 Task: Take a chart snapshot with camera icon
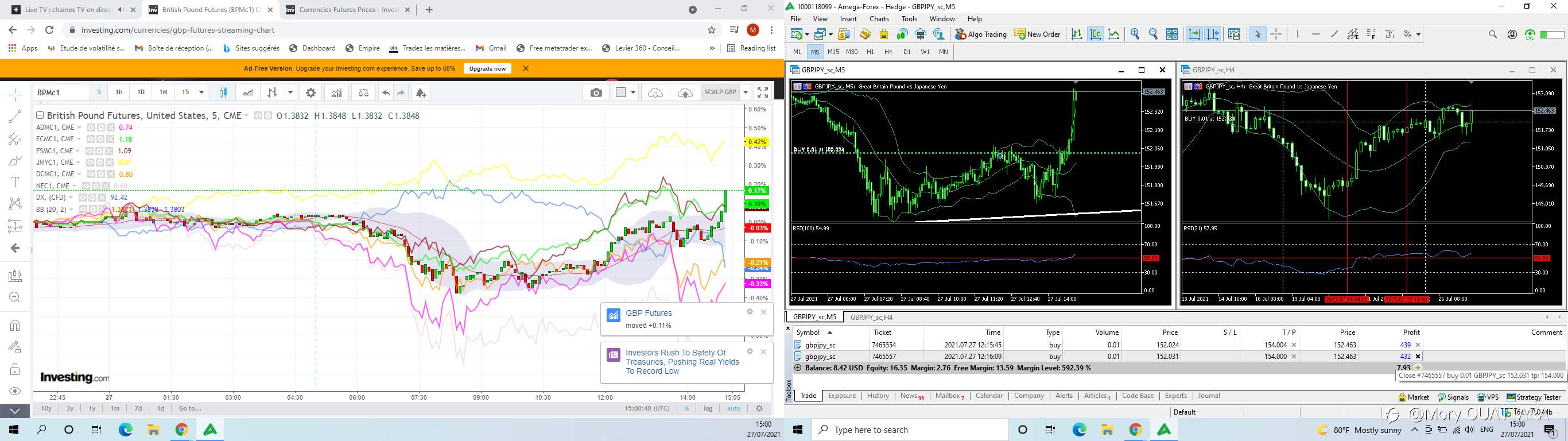tap(596, 92)
